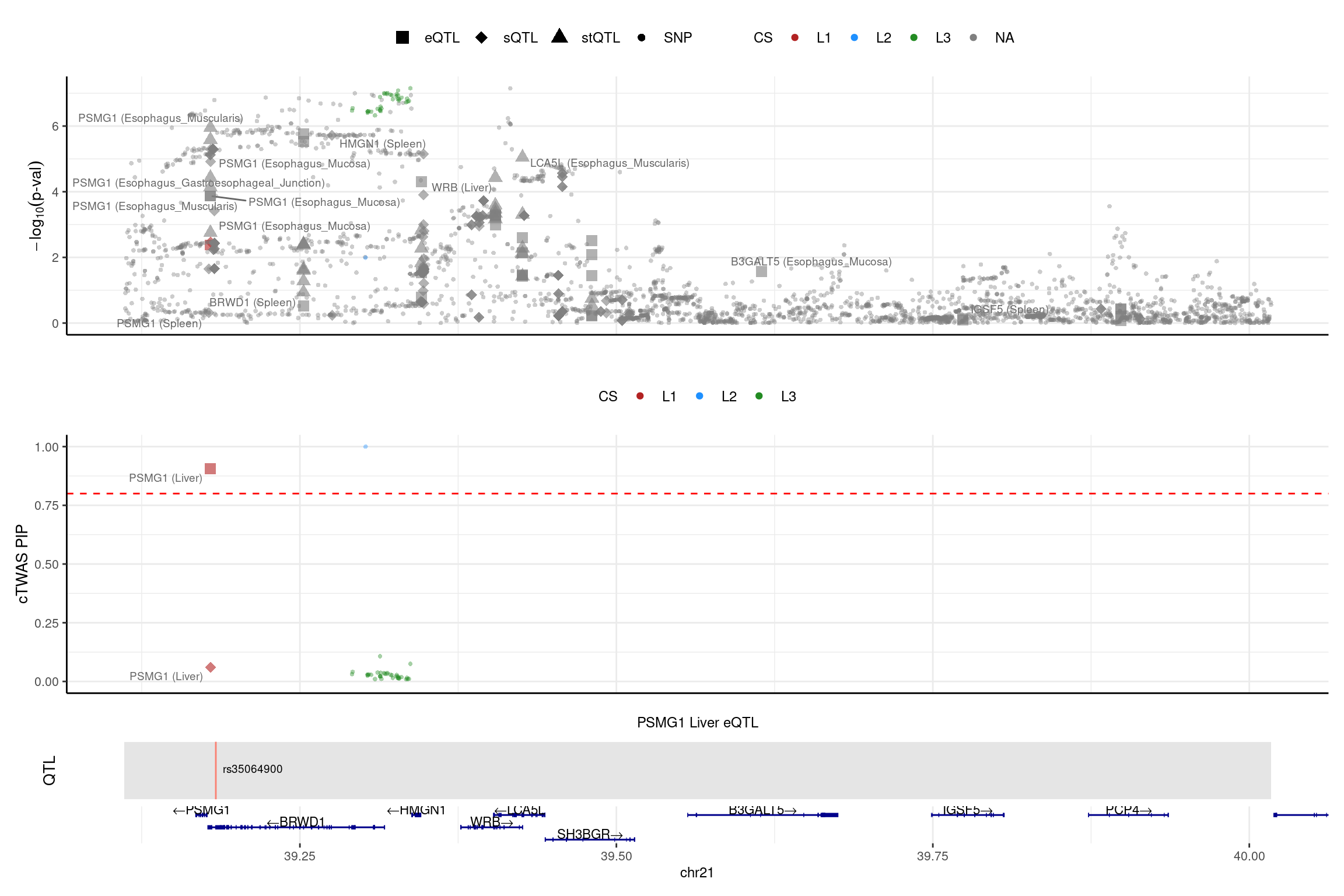The width and height of the screenshot is (1344, 896).
Task: Click the red PSMG1 Liver eQTL square point
Action: pyautogui.click(x=211, y=469)
